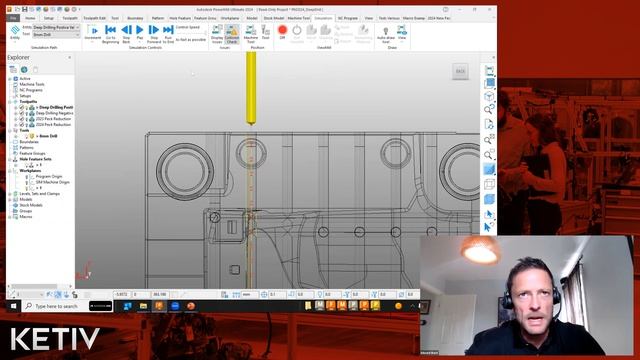The height and width of the screenshot is (360, 640).
Task: Toggle the Collision Check icon
Action: click(232, 33)
